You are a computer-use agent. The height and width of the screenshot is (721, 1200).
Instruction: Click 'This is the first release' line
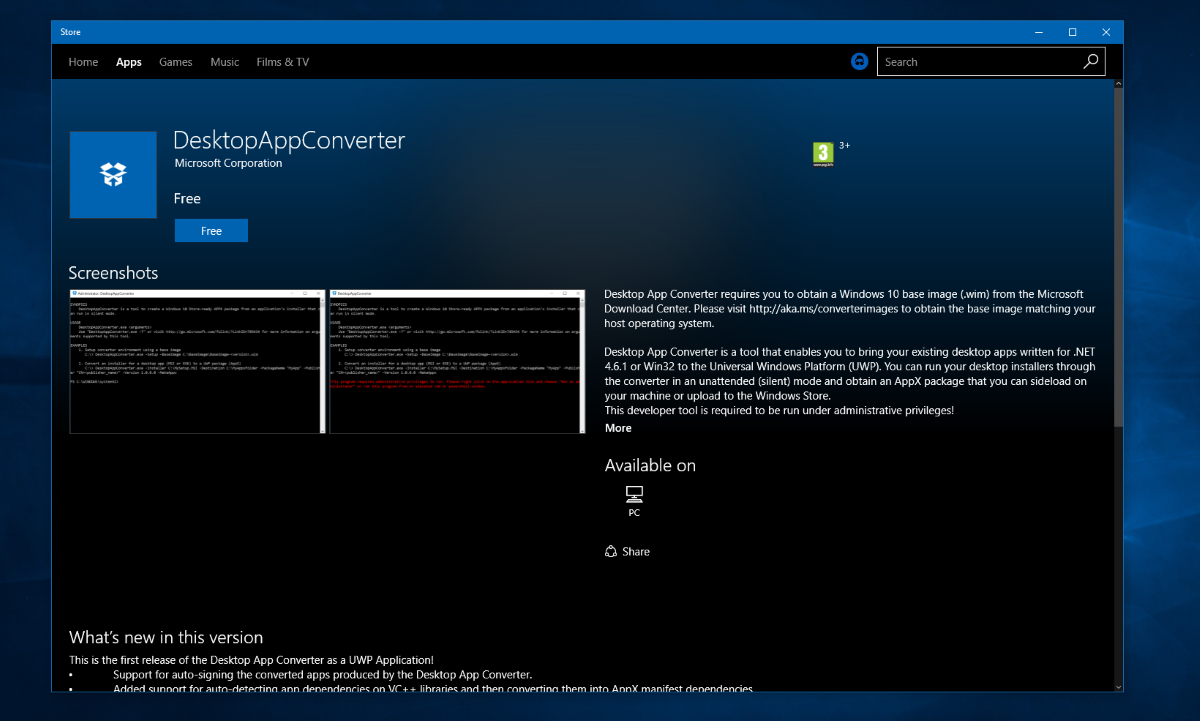click(x=251, y=660)
